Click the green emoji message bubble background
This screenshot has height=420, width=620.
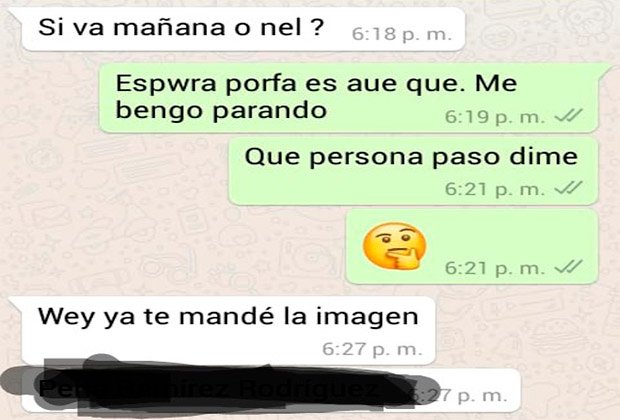(x=472, y=247)
